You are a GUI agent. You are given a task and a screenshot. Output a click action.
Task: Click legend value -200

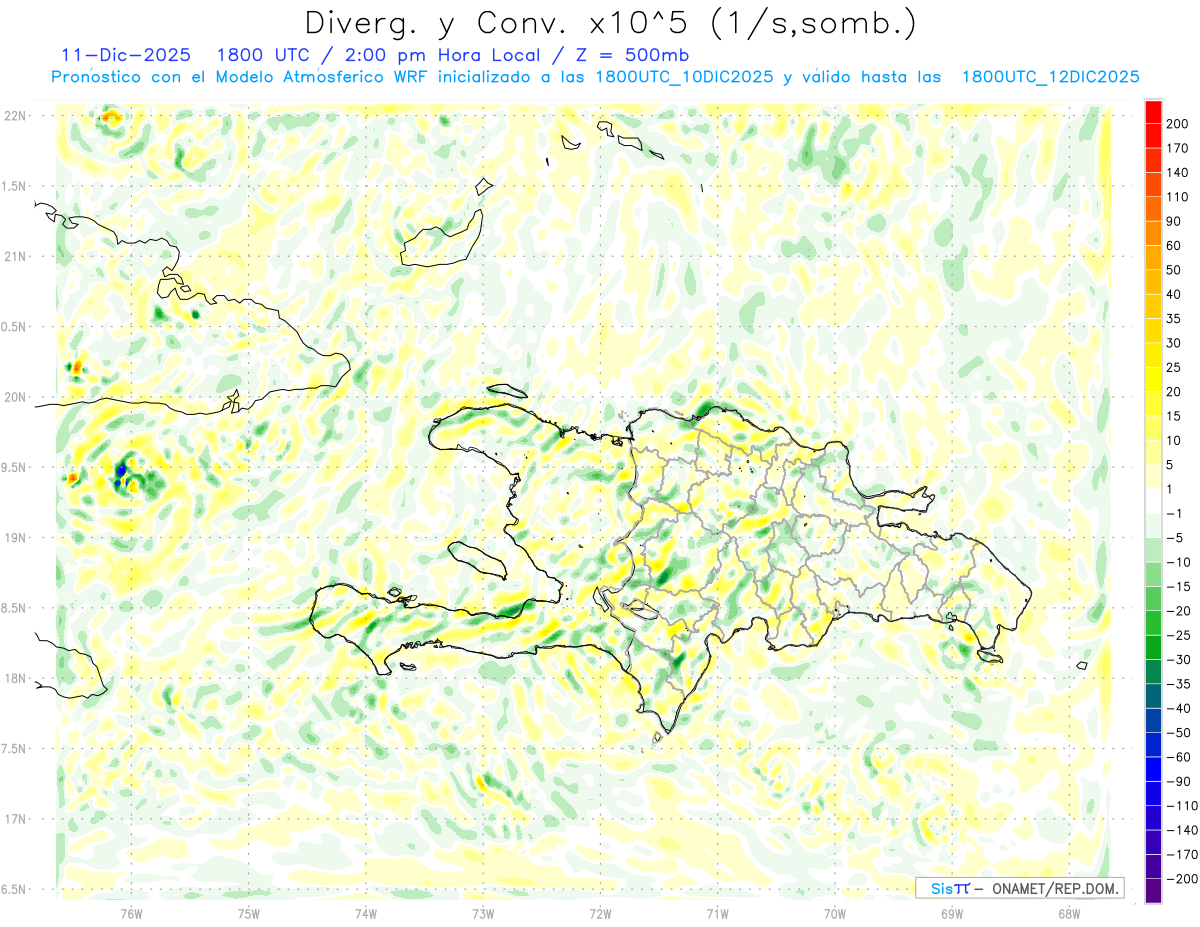pos(1182,879)
